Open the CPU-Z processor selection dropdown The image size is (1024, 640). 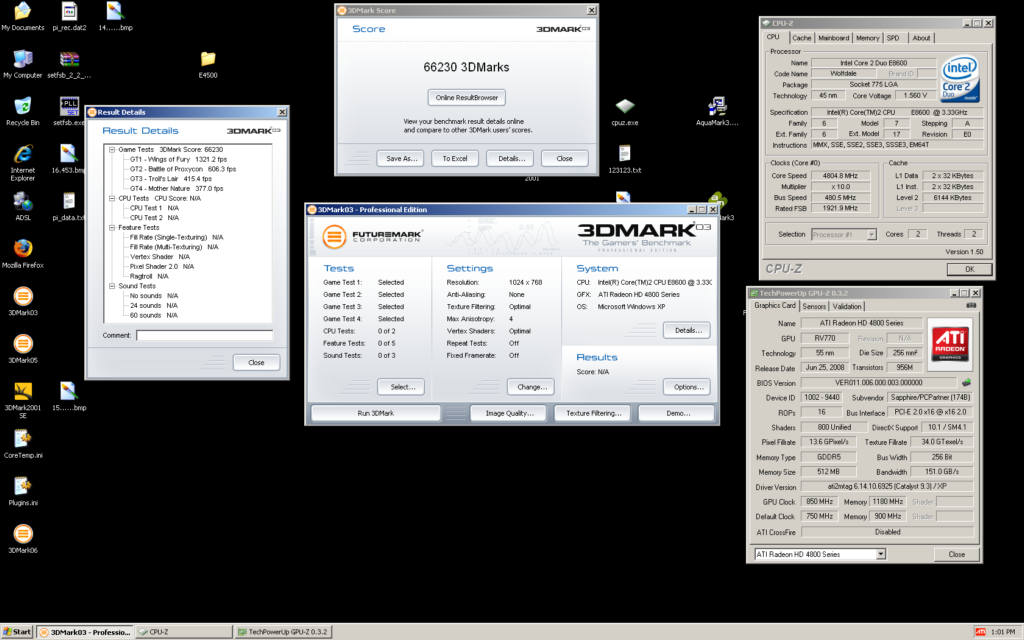click(871, 234)
